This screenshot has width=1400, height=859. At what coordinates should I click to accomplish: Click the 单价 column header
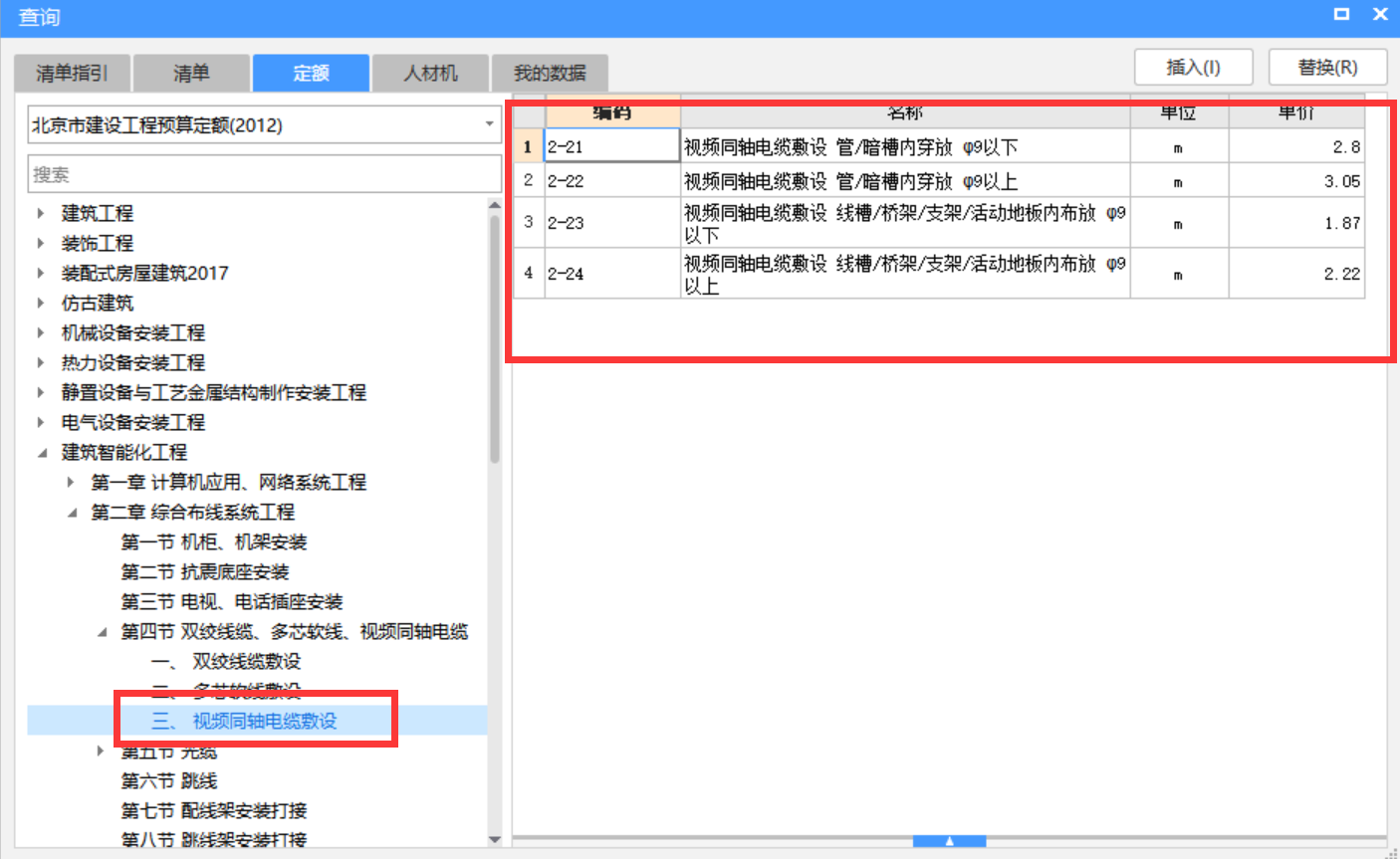tap(1296, 111)
